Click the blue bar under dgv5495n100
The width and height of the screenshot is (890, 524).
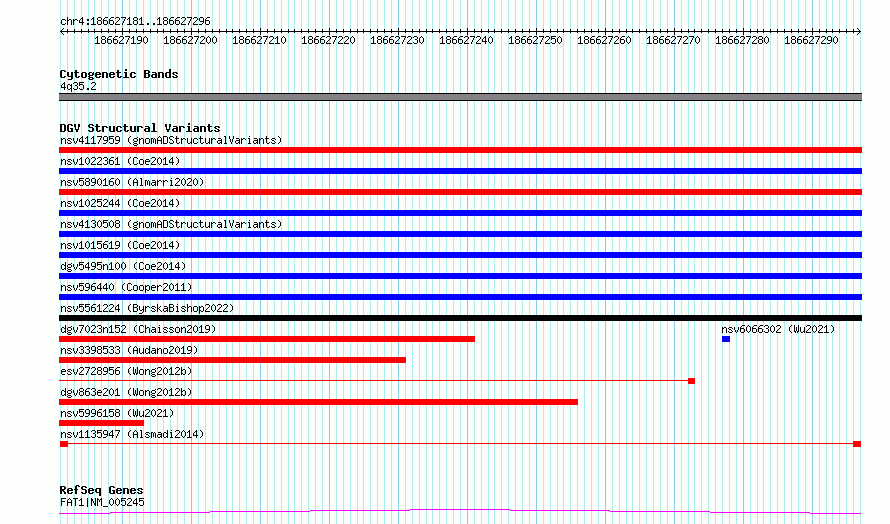coord(460,276)
